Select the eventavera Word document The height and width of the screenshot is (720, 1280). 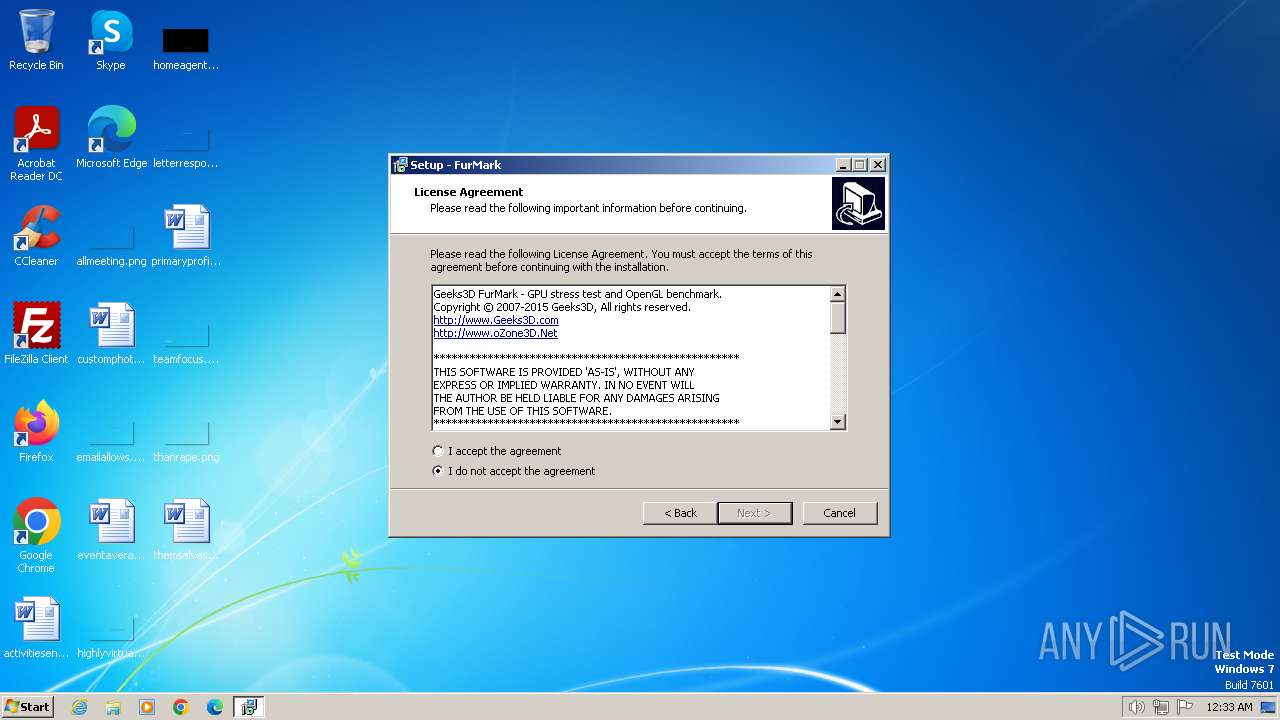(x=111, y=530)
